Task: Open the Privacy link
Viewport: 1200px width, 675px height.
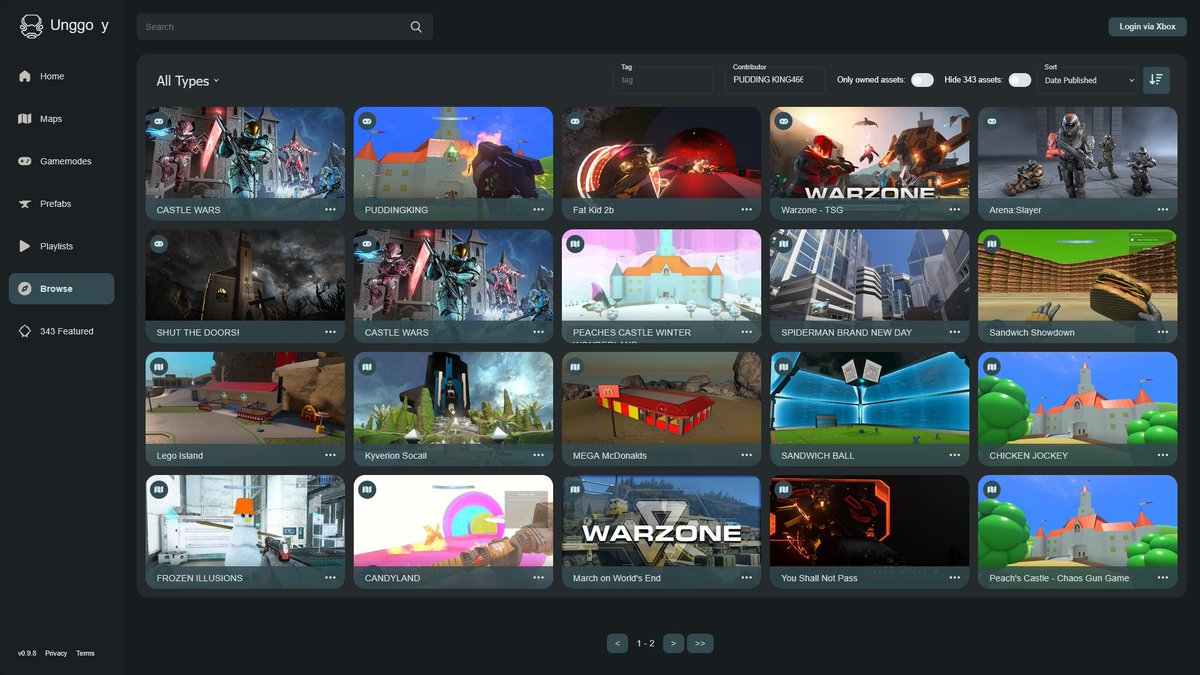Action: [x=56, y=653]
